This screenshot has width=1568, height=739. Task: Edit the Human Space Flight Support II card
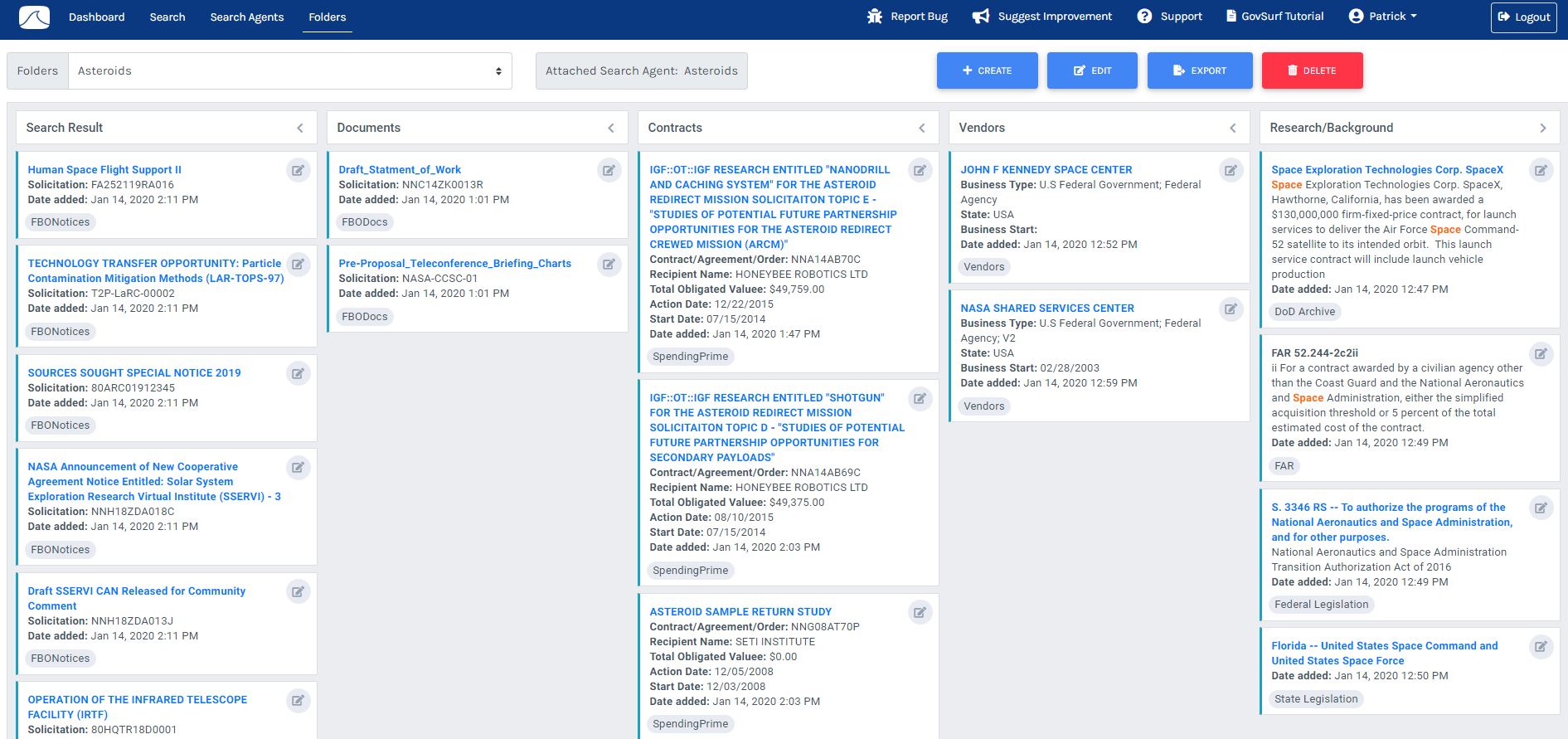pyautogui.click(x=298, y=170)
